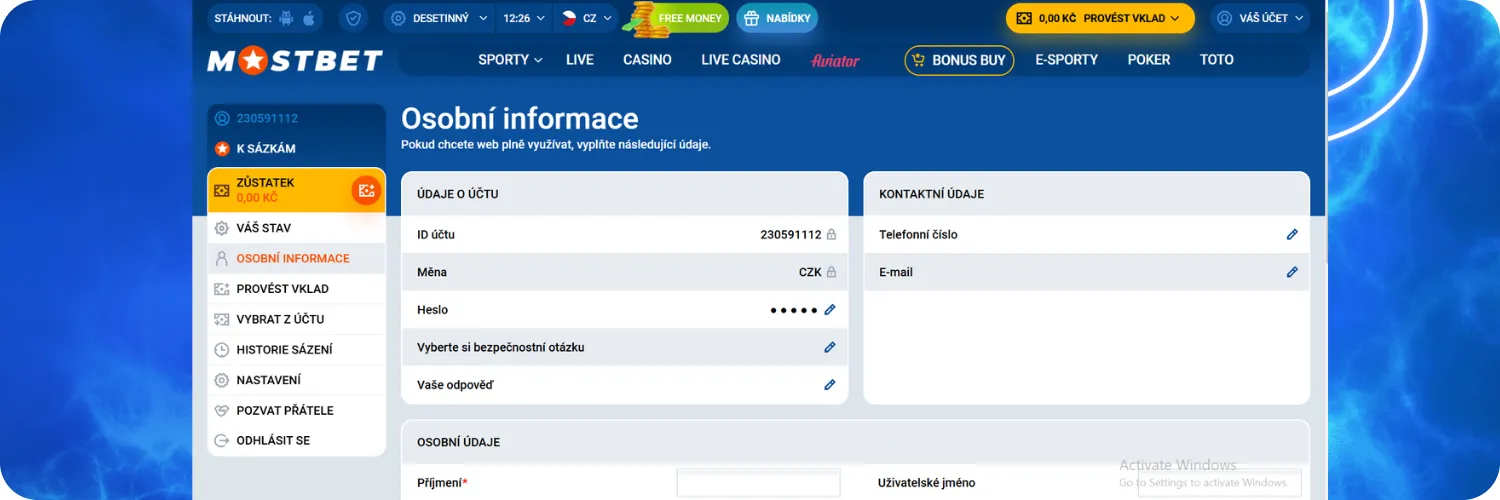Screen dimensions: 1500x500
Task: Click Odhlásit se to log out
Action: click(x=272, y=441)
